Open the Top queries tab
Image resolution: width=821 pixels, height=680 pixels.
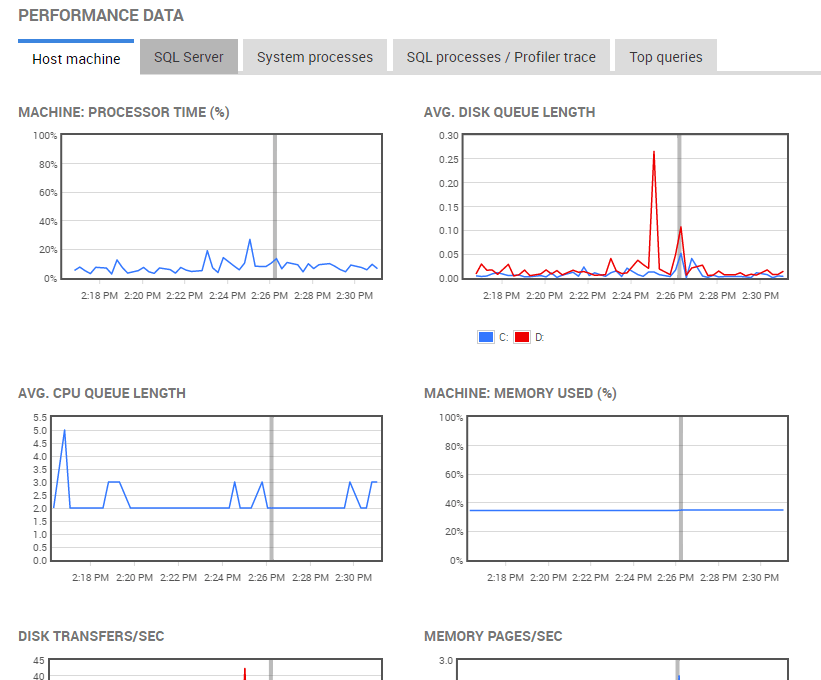665,57
